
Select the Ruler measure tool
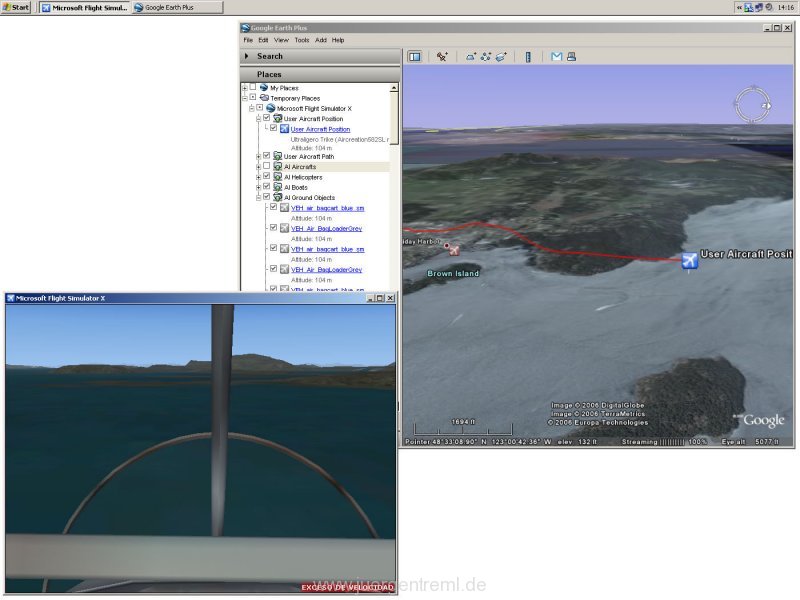(x=528, y=57)
